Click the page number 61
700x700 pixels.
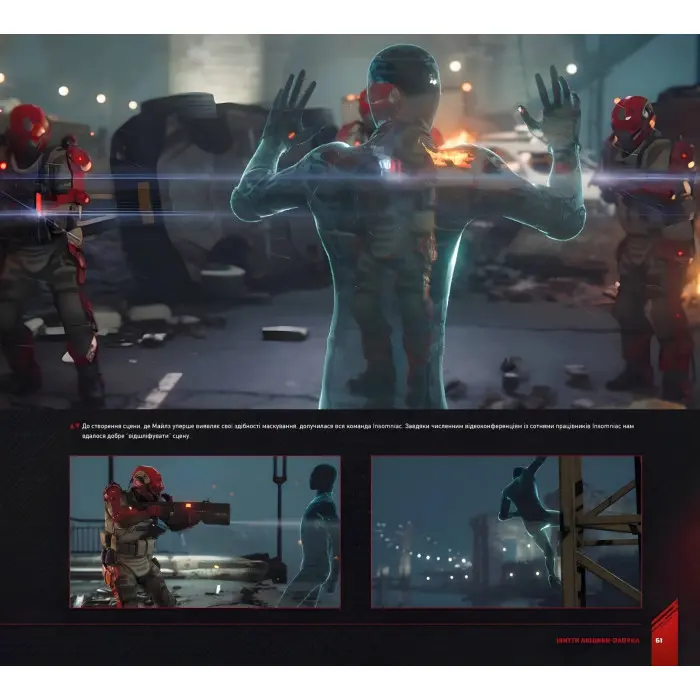(659, 642)
